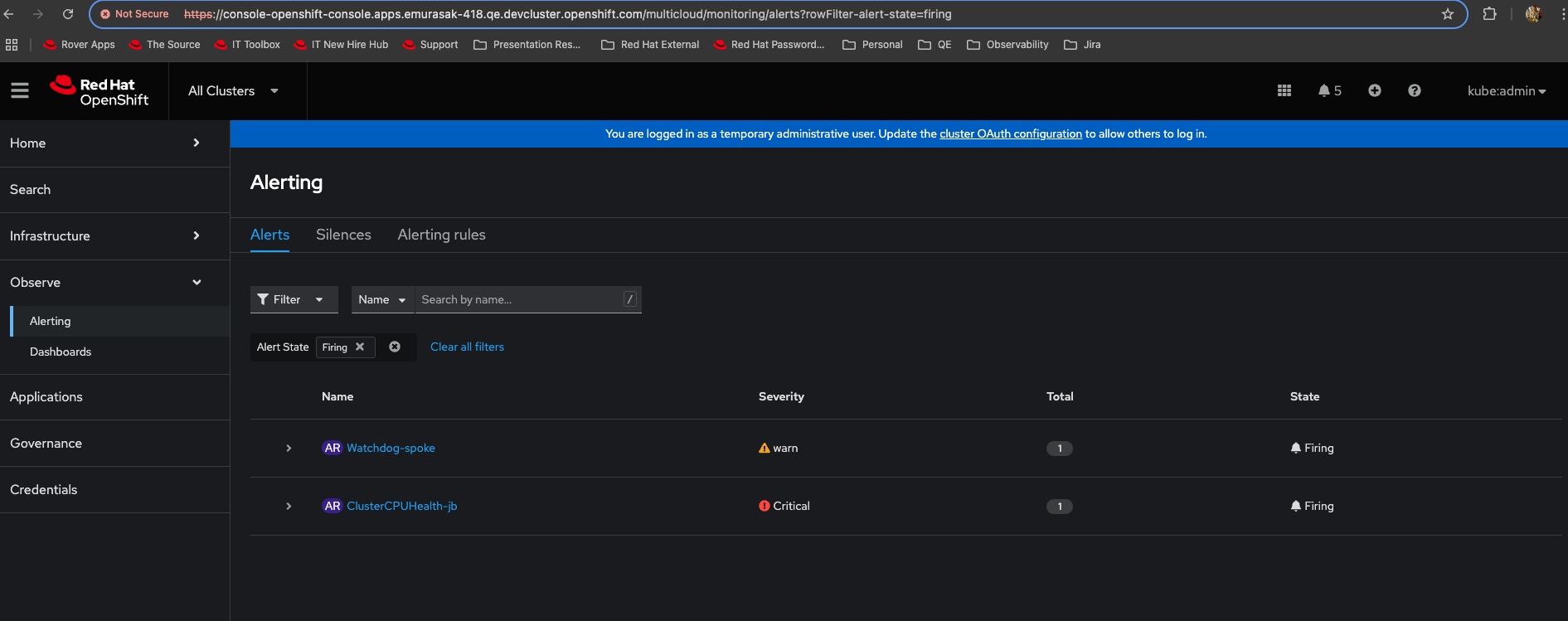The image size is (1568, 621).
Task: Open the Personal bookmarks folder
Action: coord(872,45)
